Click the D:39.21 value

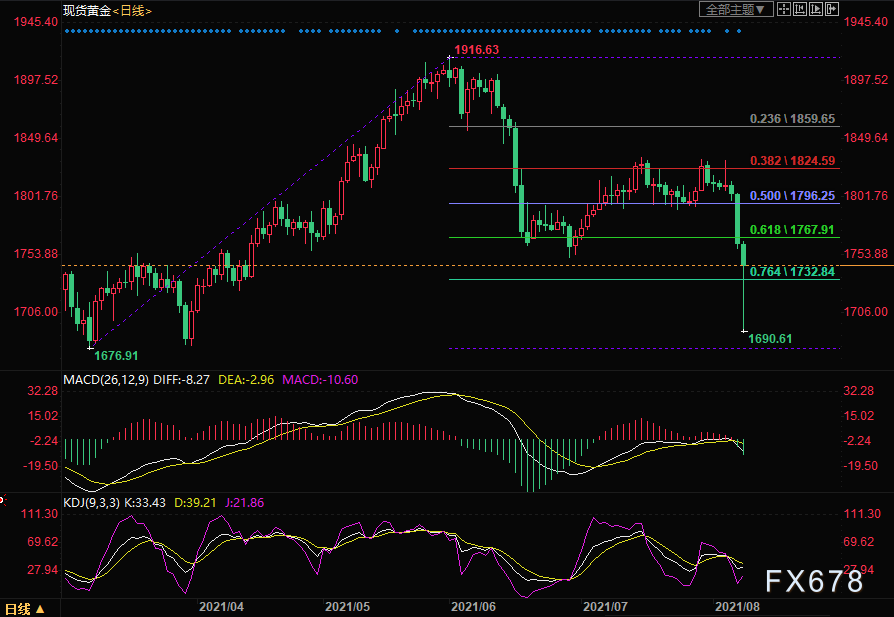[195, 503]
